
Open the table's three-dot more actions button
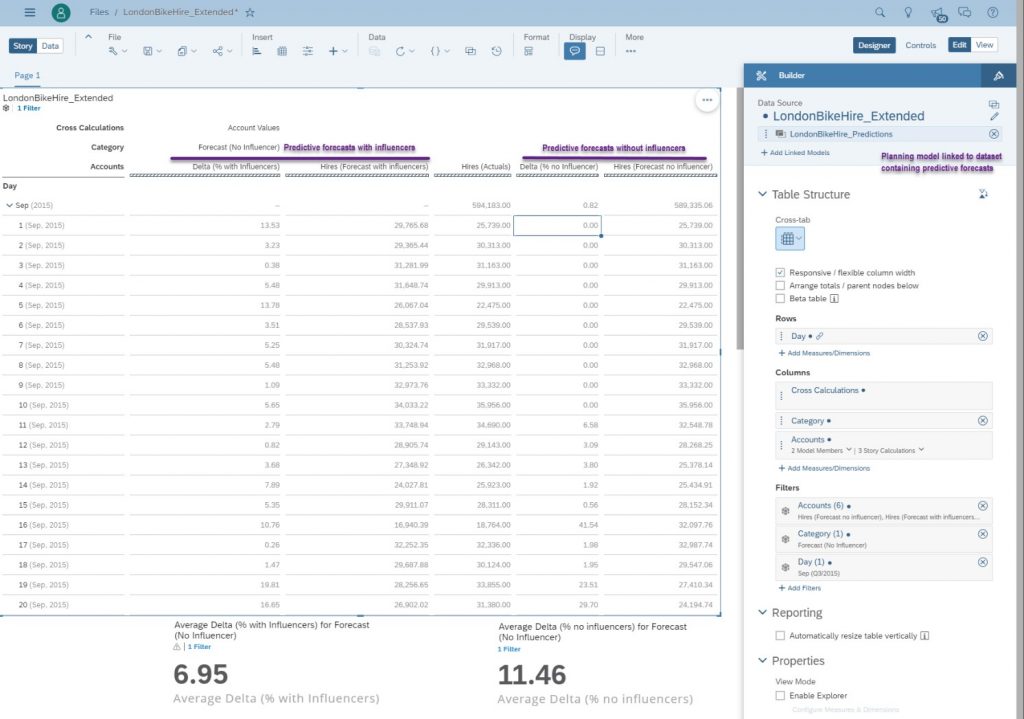point(707,100)
